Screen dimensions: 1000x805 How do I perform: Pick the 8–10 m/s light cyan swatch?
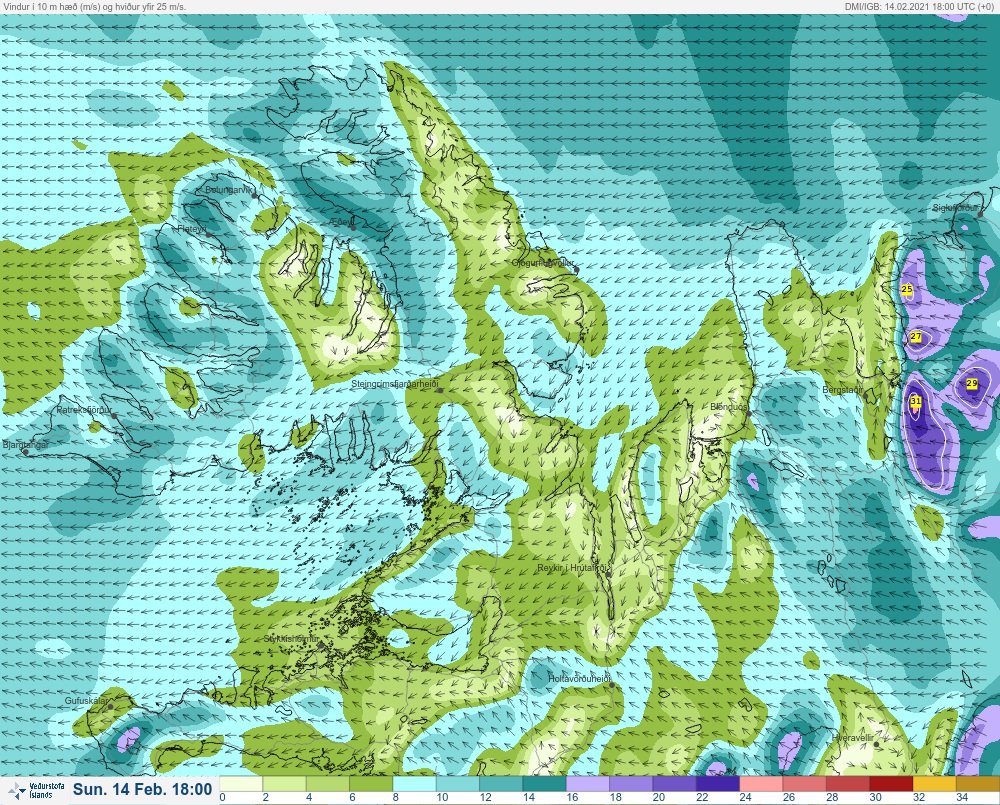(x=415, y=783)
